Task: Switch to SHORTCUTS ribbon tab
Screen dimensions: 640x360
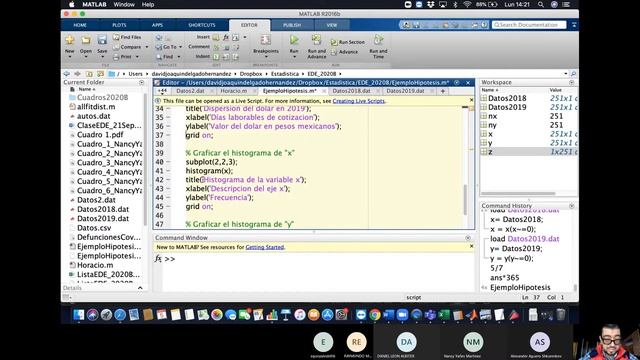Action: [x=202, y=25]
